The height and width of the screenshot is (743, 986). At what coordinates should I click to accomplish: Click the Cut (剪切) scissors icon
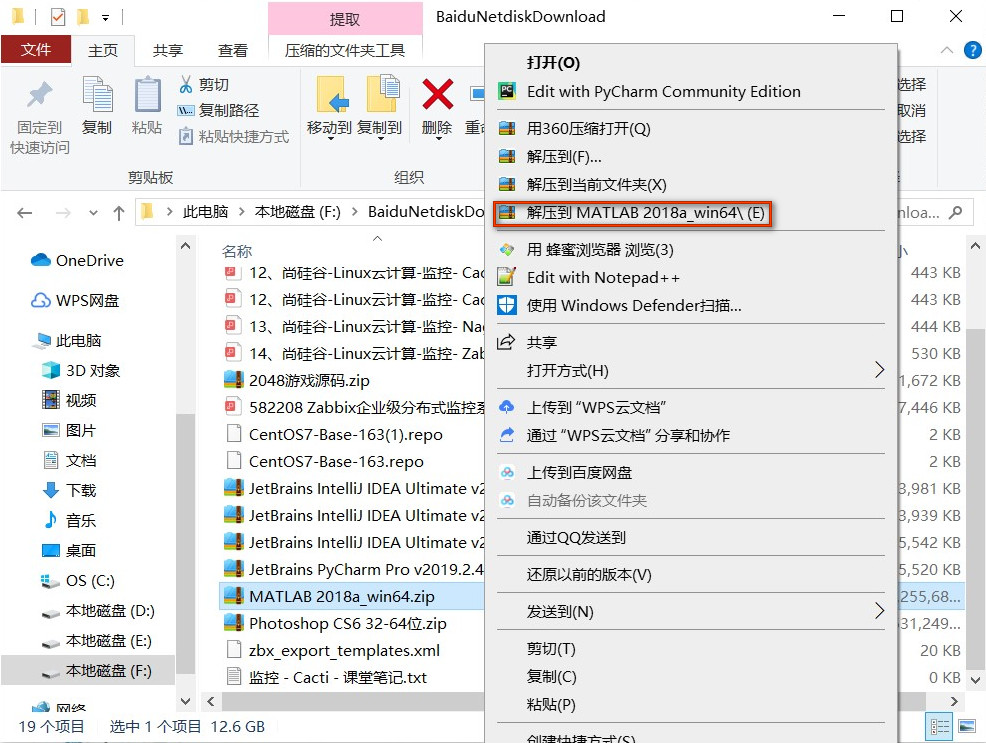[186, 84]
